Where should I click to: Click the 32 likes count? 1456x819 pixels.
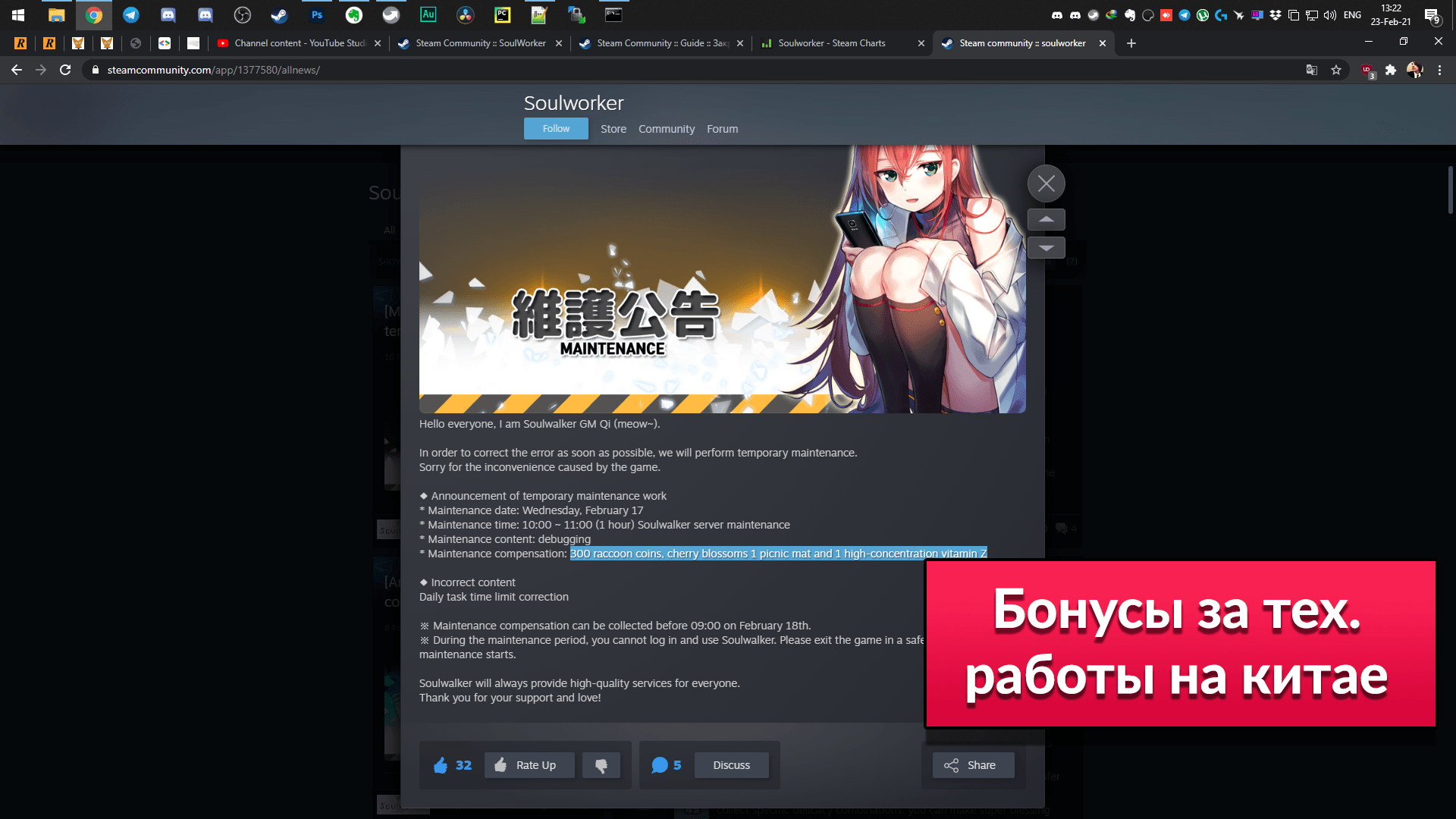pyautogui.click(x=463, y=765)
